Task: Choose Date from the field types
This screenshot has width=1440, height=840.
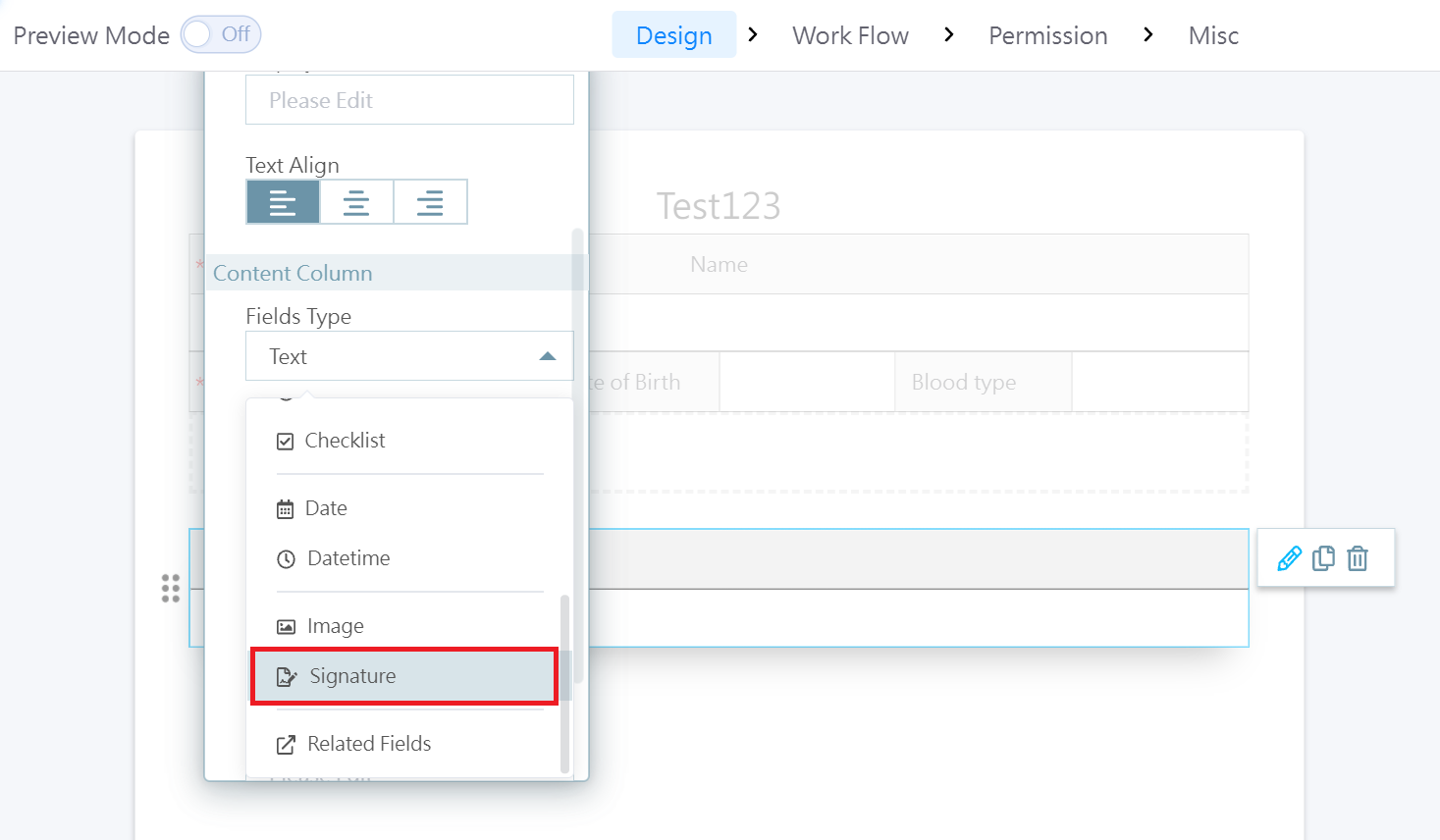Action: (326, 508)
